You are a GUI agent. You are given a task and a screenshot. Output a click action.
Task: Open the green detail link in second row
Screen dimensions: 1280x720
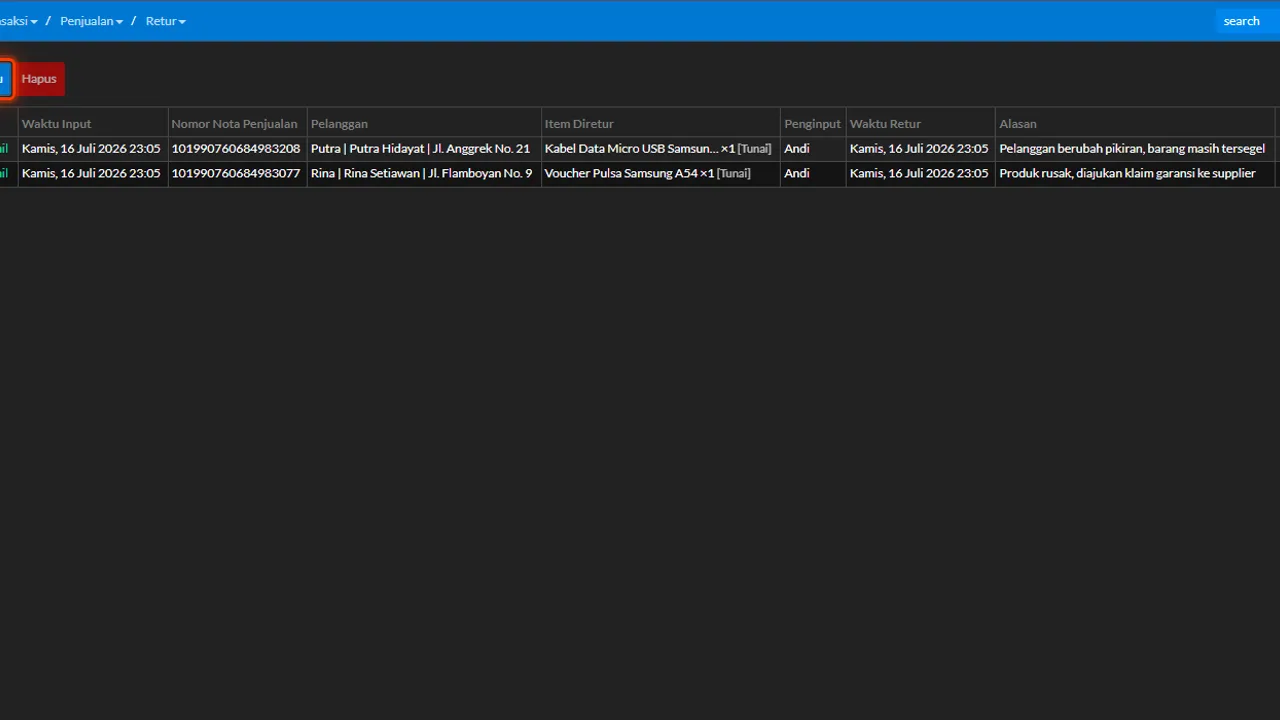click(4, 174)
